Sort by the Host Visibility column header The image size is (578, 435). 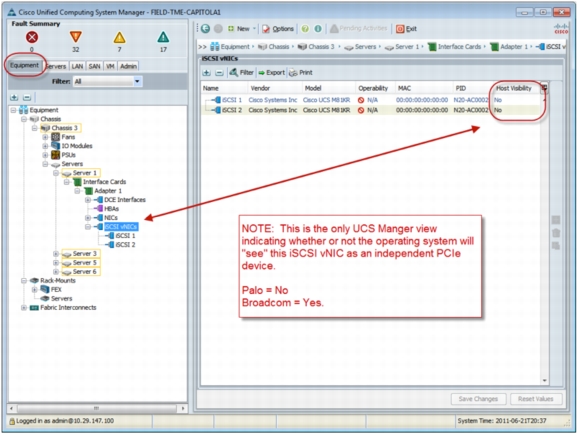pos(514,88)
